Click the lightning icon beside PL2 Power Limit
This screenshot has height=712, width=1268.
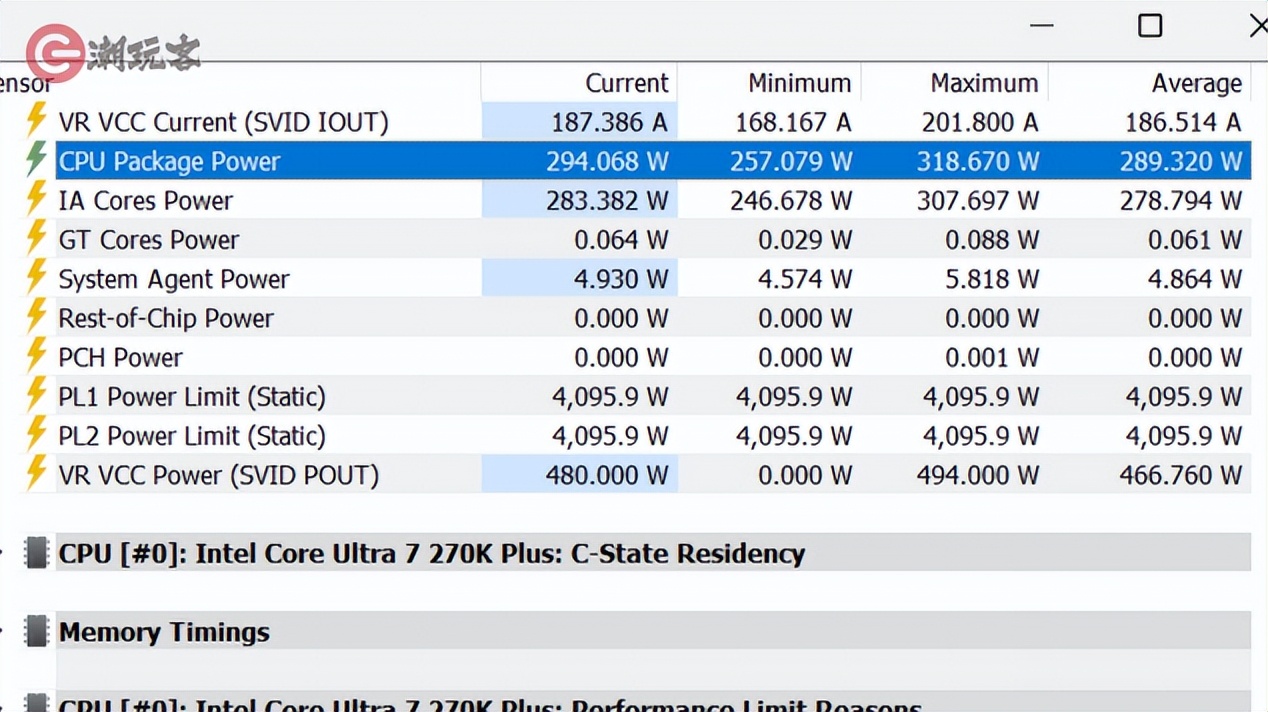[36, 434]
